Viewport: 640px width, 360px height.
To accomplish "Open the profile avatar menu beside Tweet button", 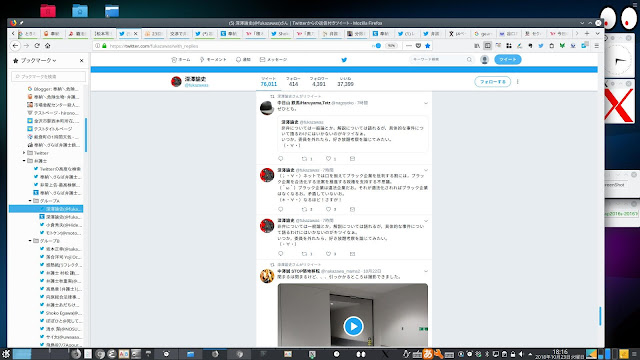I will [x=484, y=60].
